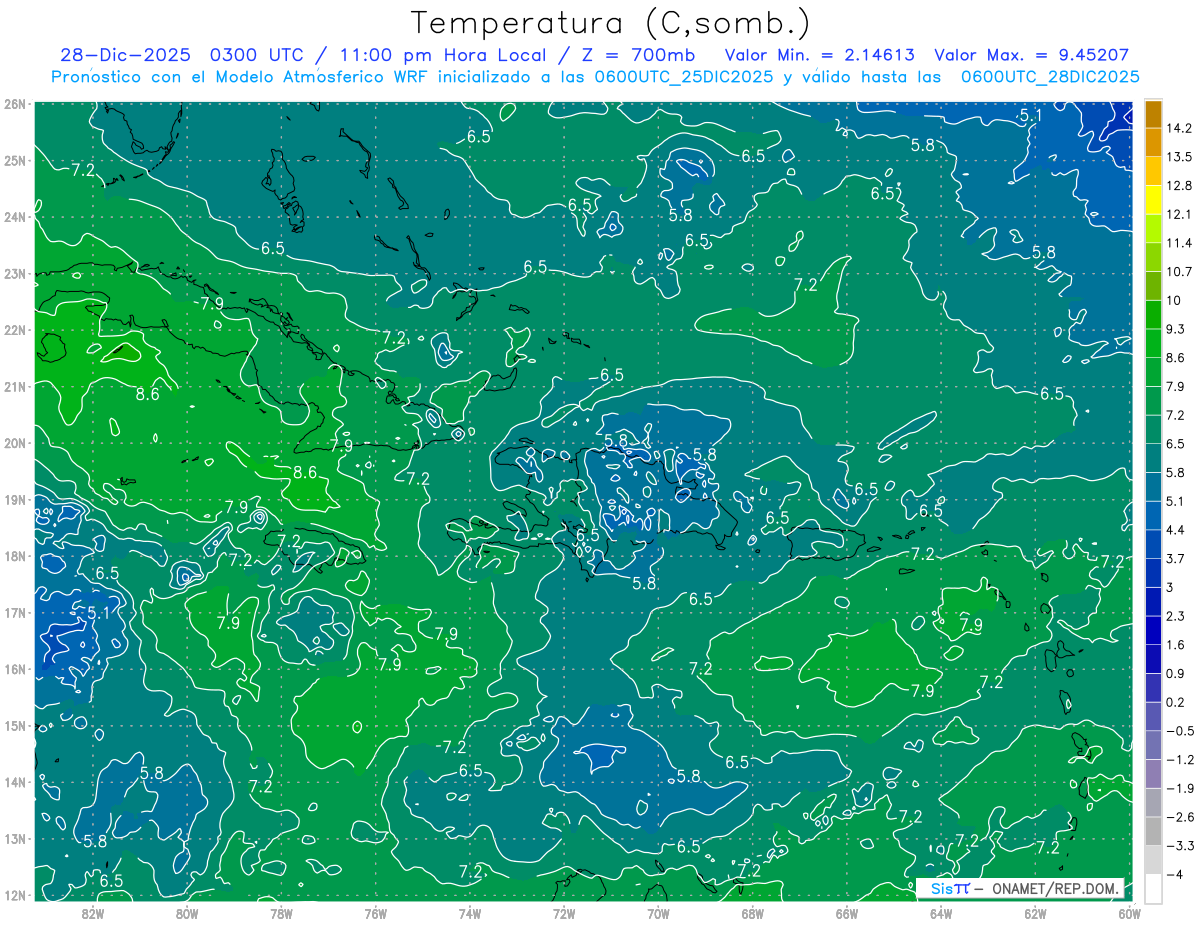Click the 82W longitude axis label

point(93,912)
